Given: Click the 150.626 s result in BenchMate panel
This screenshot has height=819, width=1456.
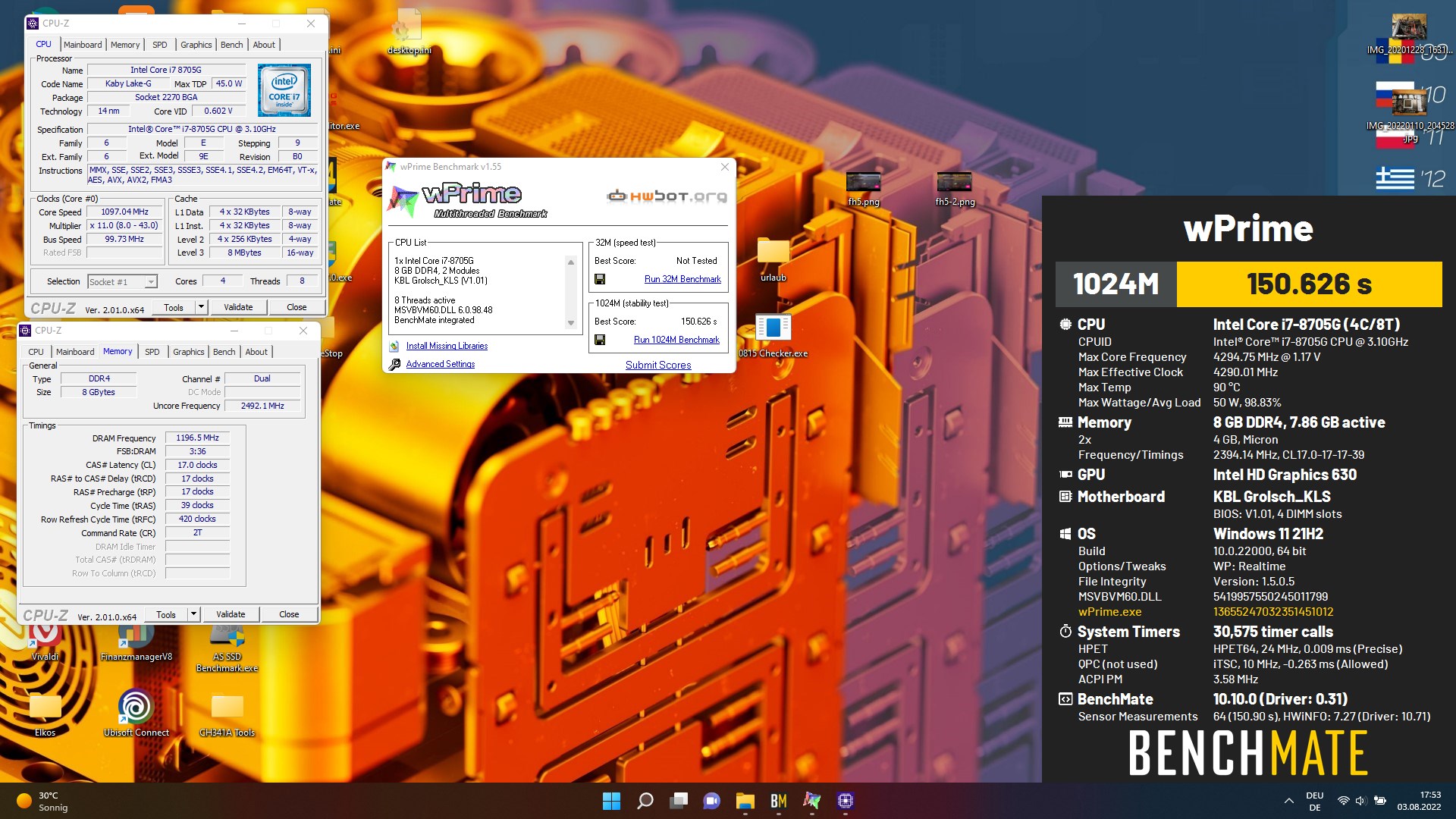Looking at the screenshot, I should pyautogui.click(x=1309, y=284).
